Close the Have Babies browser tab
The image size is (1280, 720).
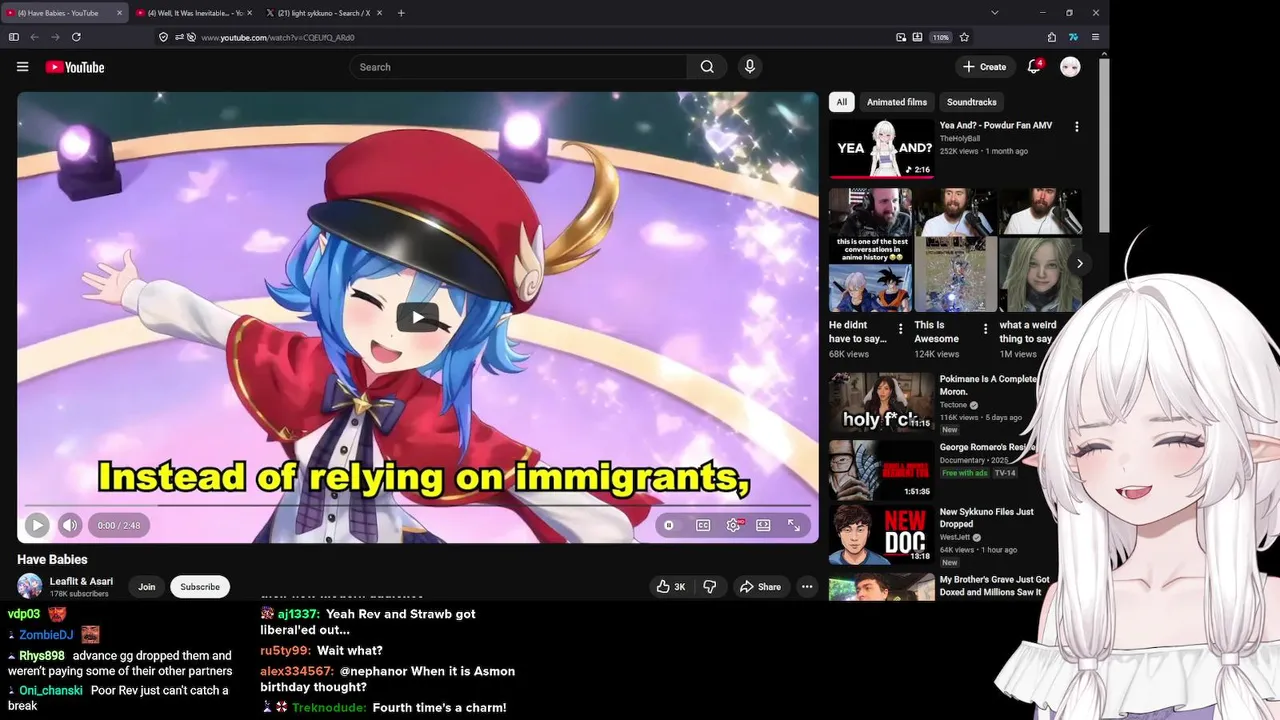(x=119, y=13)
